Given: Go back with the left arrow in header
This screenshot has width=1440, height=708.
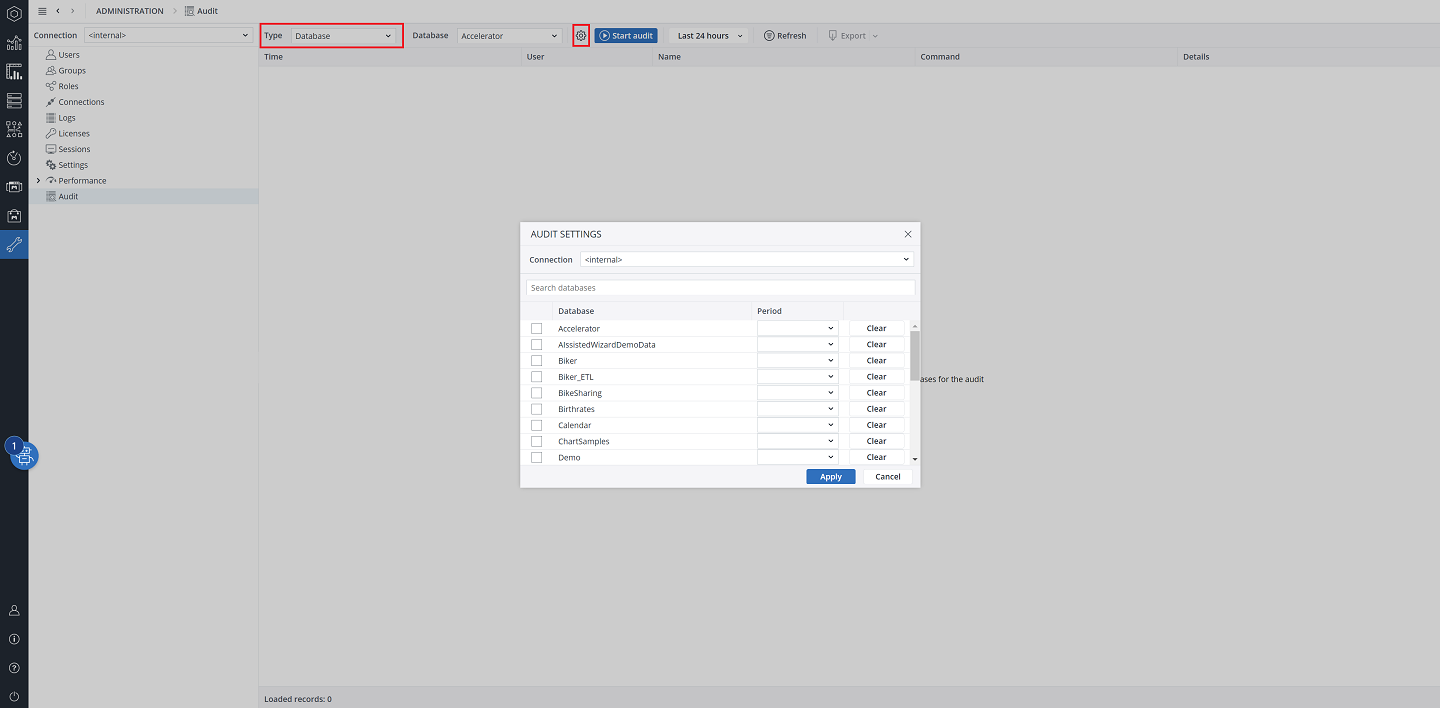Looking at the screenshot, I should (58, 11).
